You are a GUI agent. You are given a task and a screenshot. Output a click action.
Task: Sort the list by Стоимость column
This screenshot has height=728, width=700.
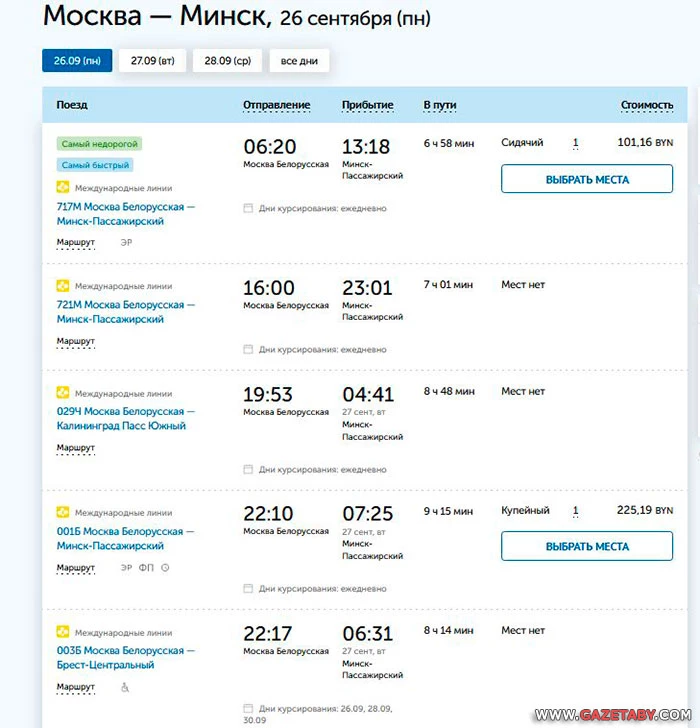(x=647, y=105)
